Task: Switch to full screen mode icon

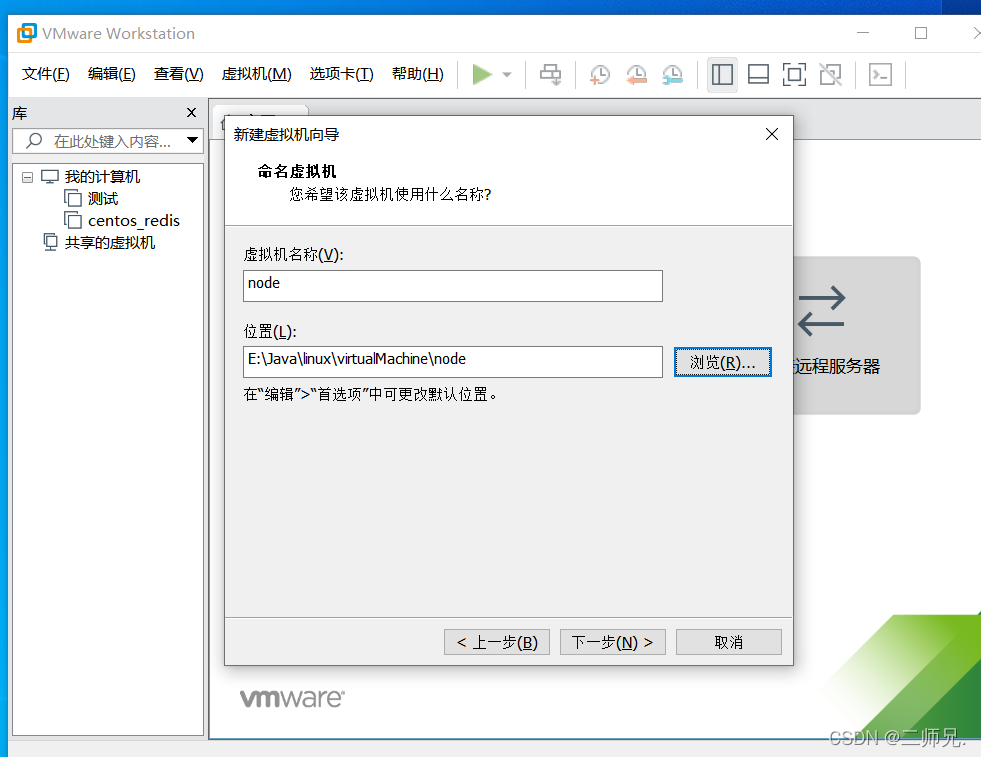Action: coord(794,74)
